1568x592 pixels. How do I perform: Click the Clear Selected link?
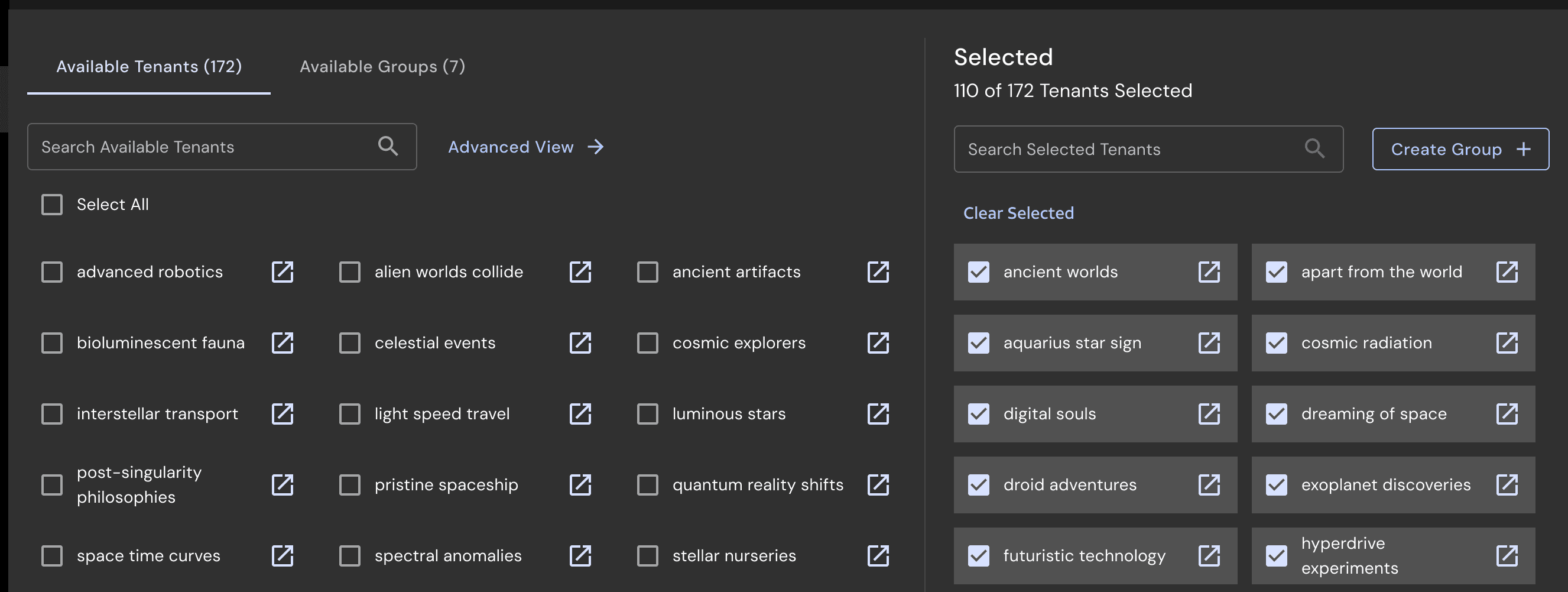[x=1018, y=212]
